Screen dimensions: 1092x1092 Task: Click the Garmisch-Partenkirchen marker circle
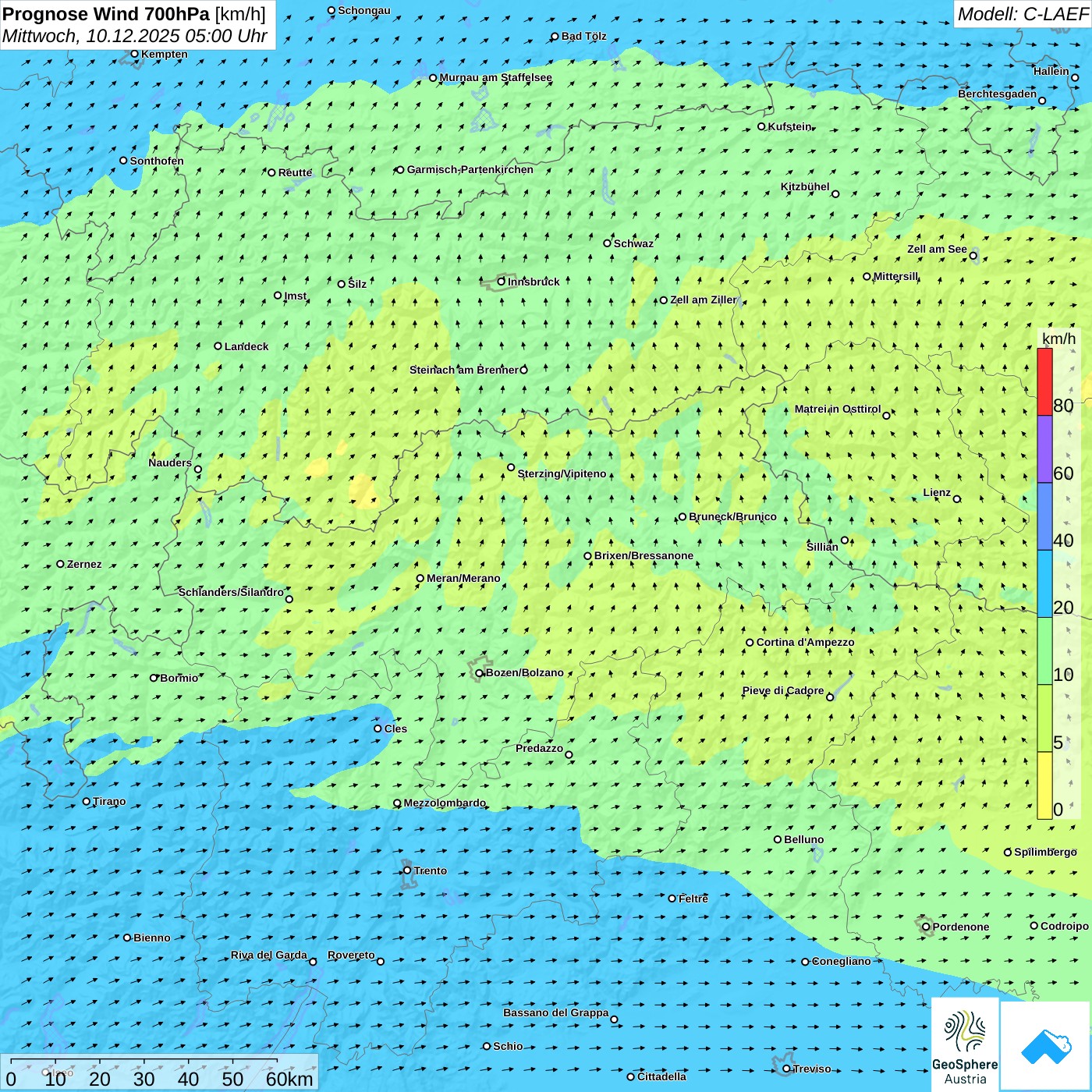click(x=400, y=170)
